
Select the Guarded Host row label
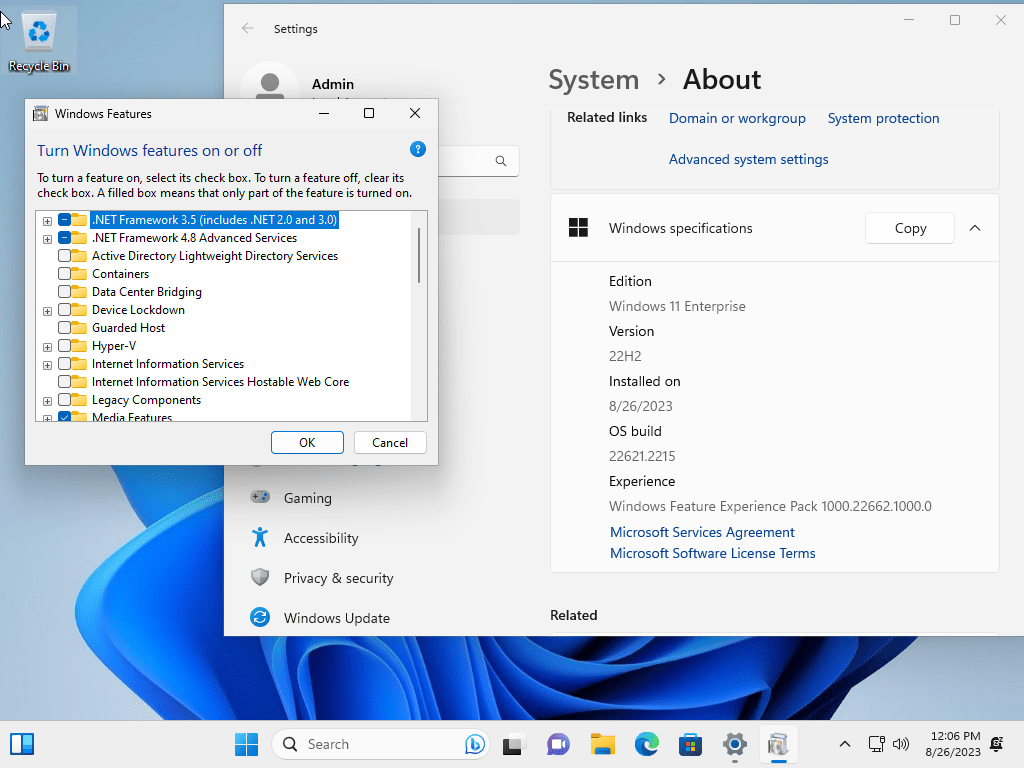(x=128, y=327)
